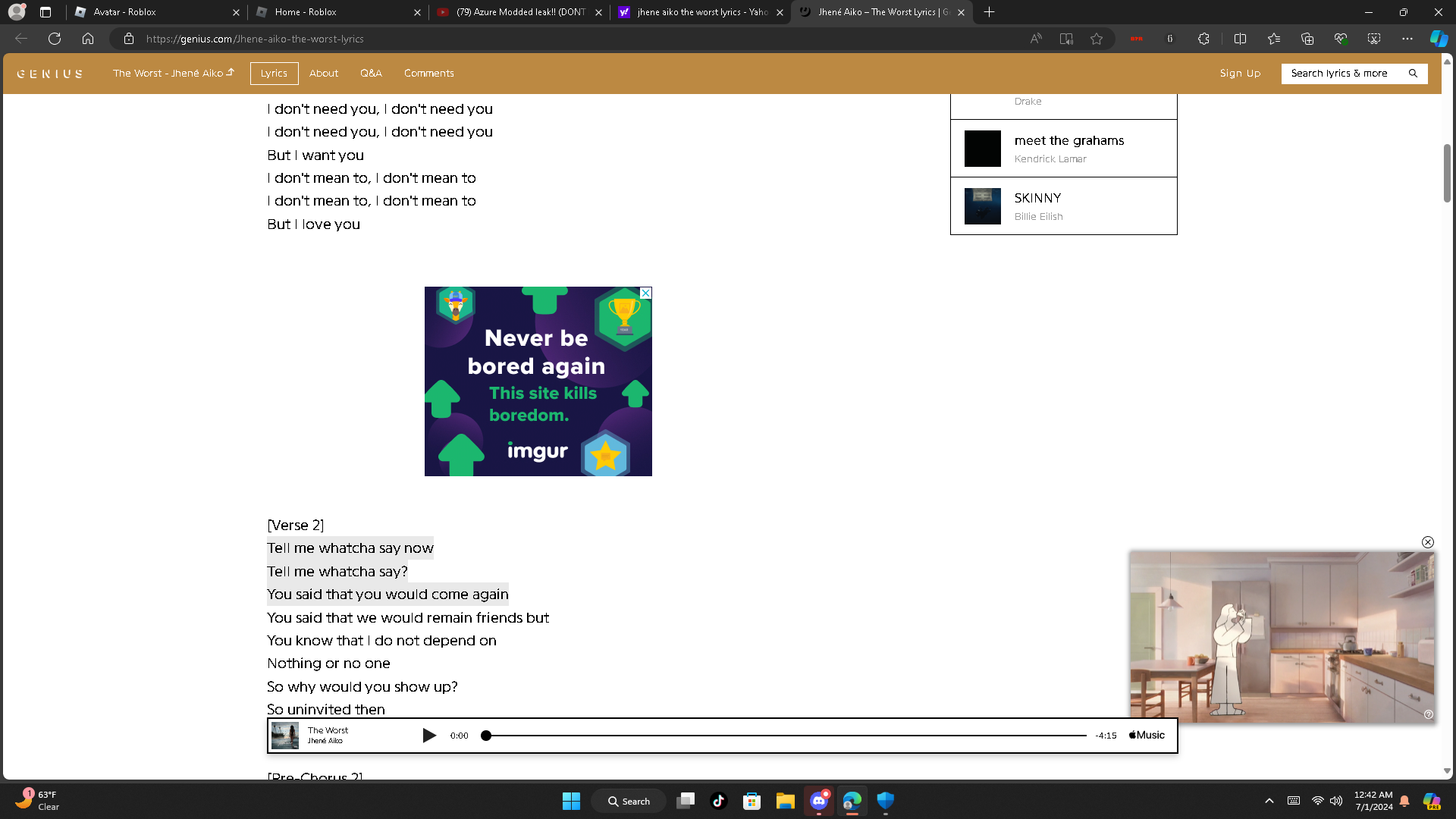The height and width of the screenshot is (819, 1456).
Task: Start the Screenshot tool in toolbar
Action: 1374,39
